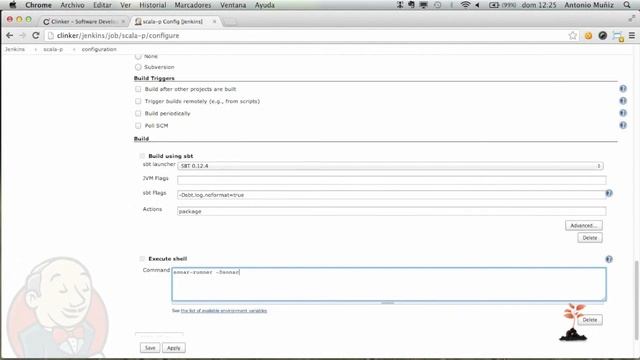Open the Marcadores menu
This screenshot has width=640, height=360.
click(x=193, y=5)
